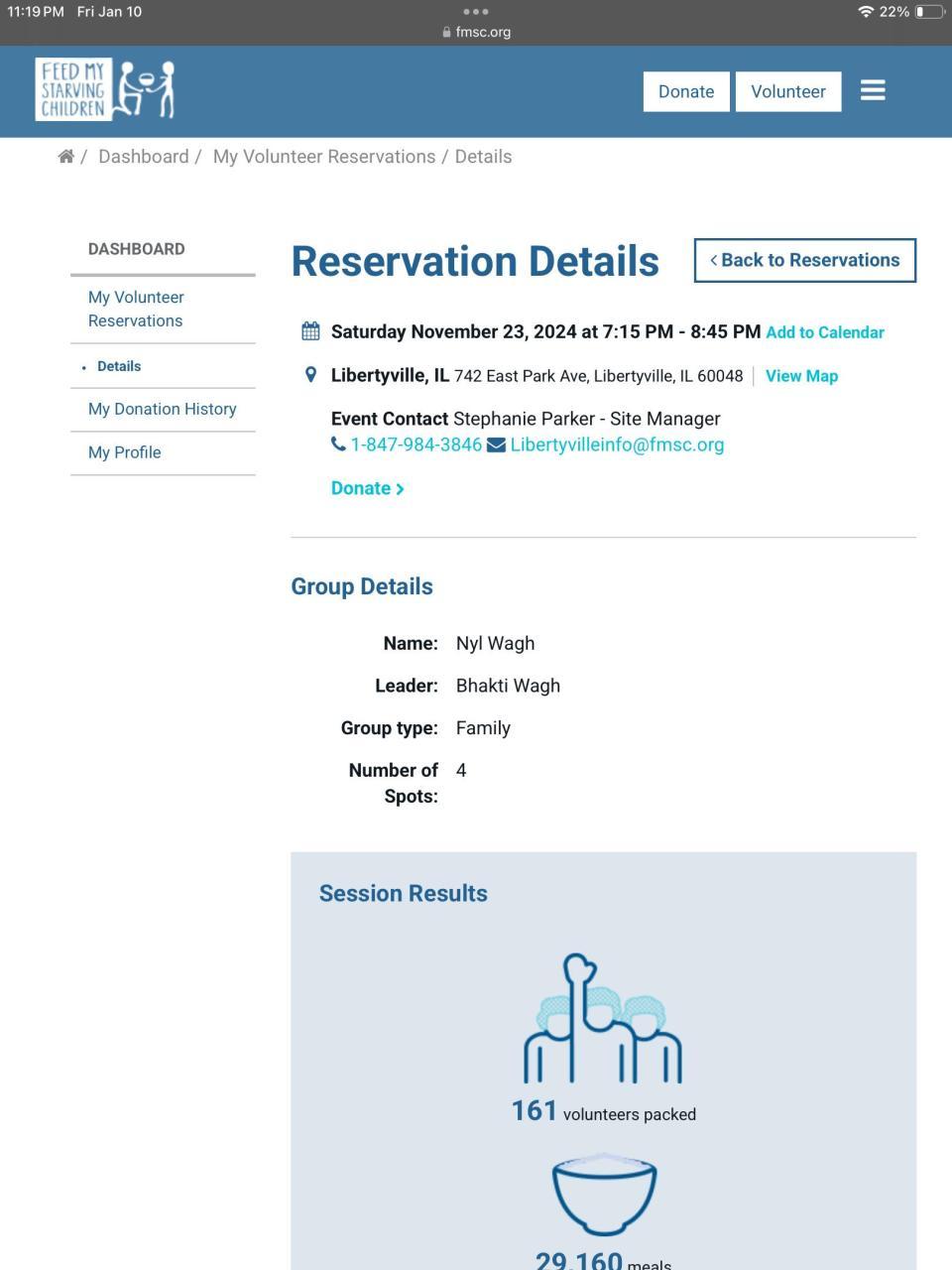Go to the home icon breadcrumb

(x=65, y=157)
